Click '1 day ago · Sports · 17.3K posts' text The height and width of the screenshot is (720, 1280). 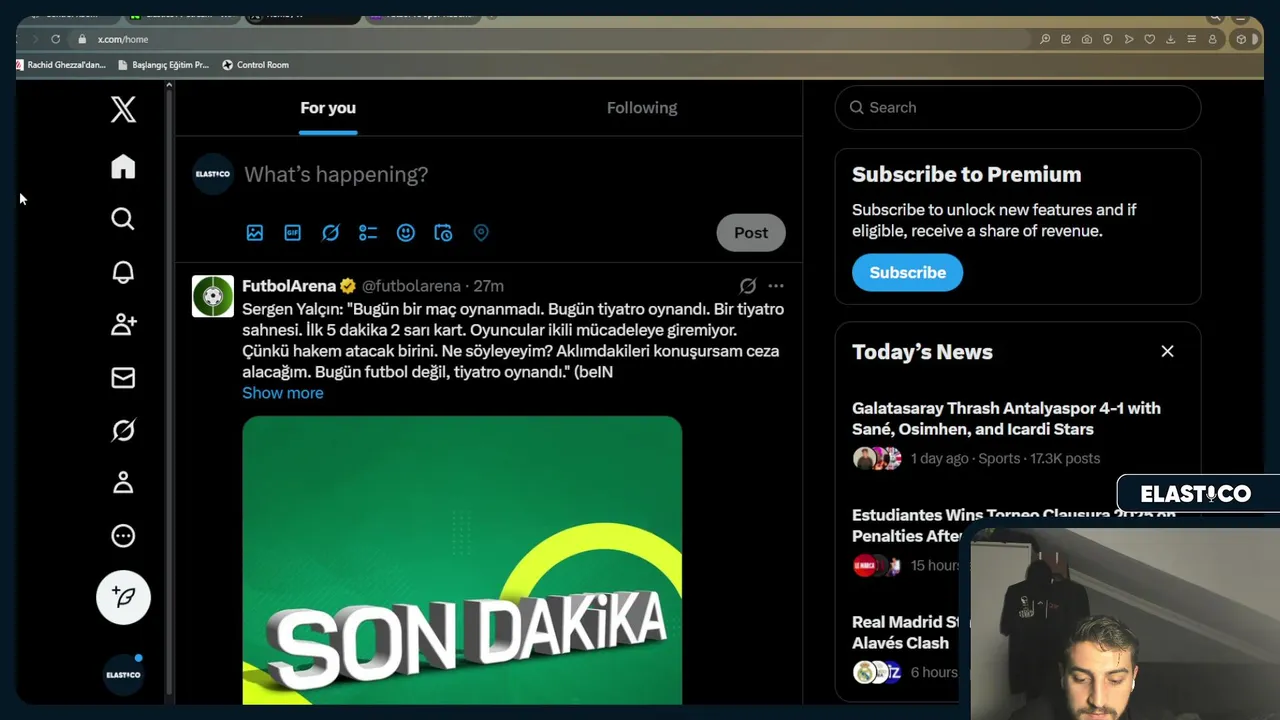(x=1005, y=458)
